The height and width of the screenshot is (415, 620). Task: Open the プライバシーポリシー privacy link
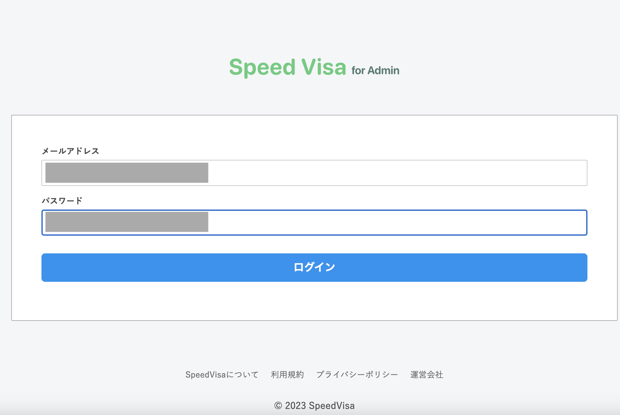(357, 375)
